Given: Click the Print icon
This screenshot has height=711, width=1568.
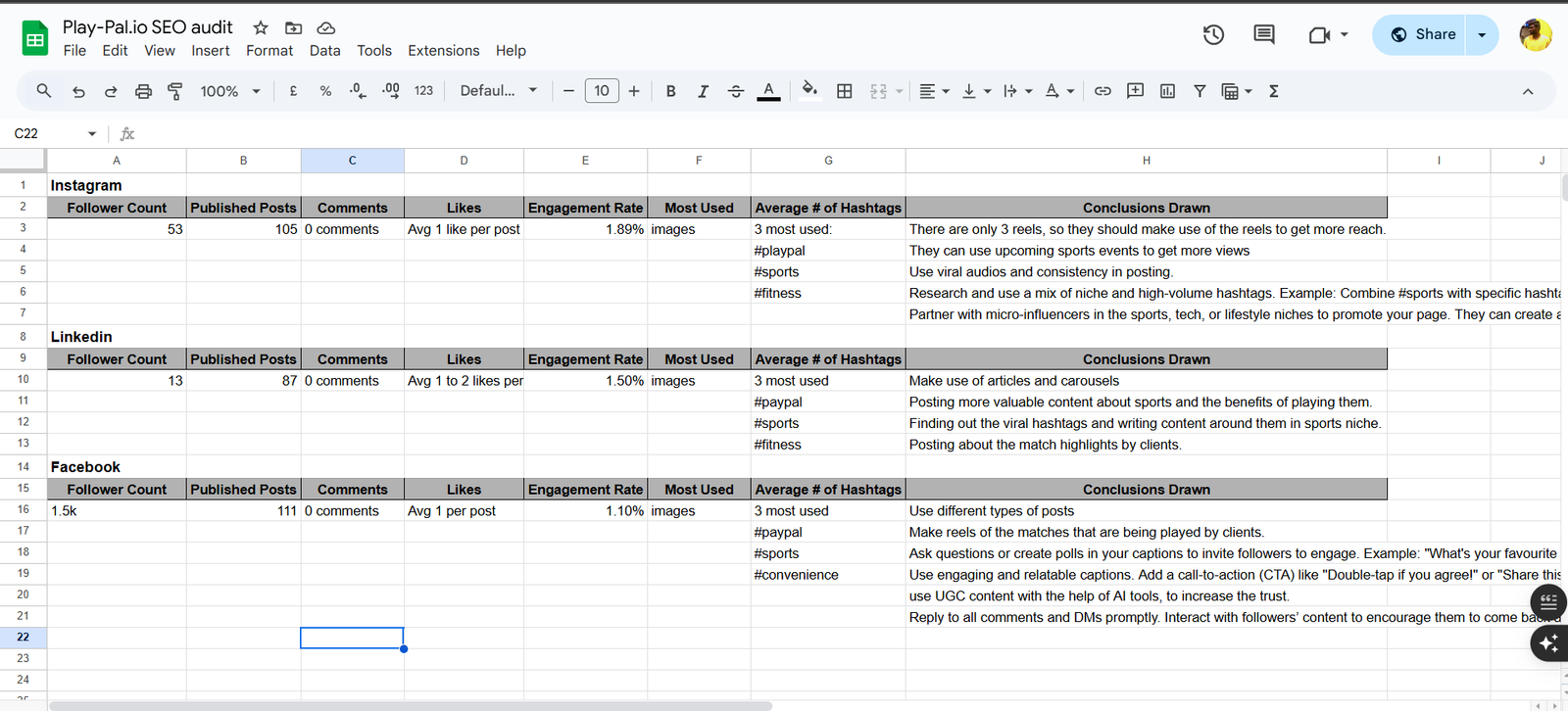Looking at the screenshot, I should click(143, 91).
